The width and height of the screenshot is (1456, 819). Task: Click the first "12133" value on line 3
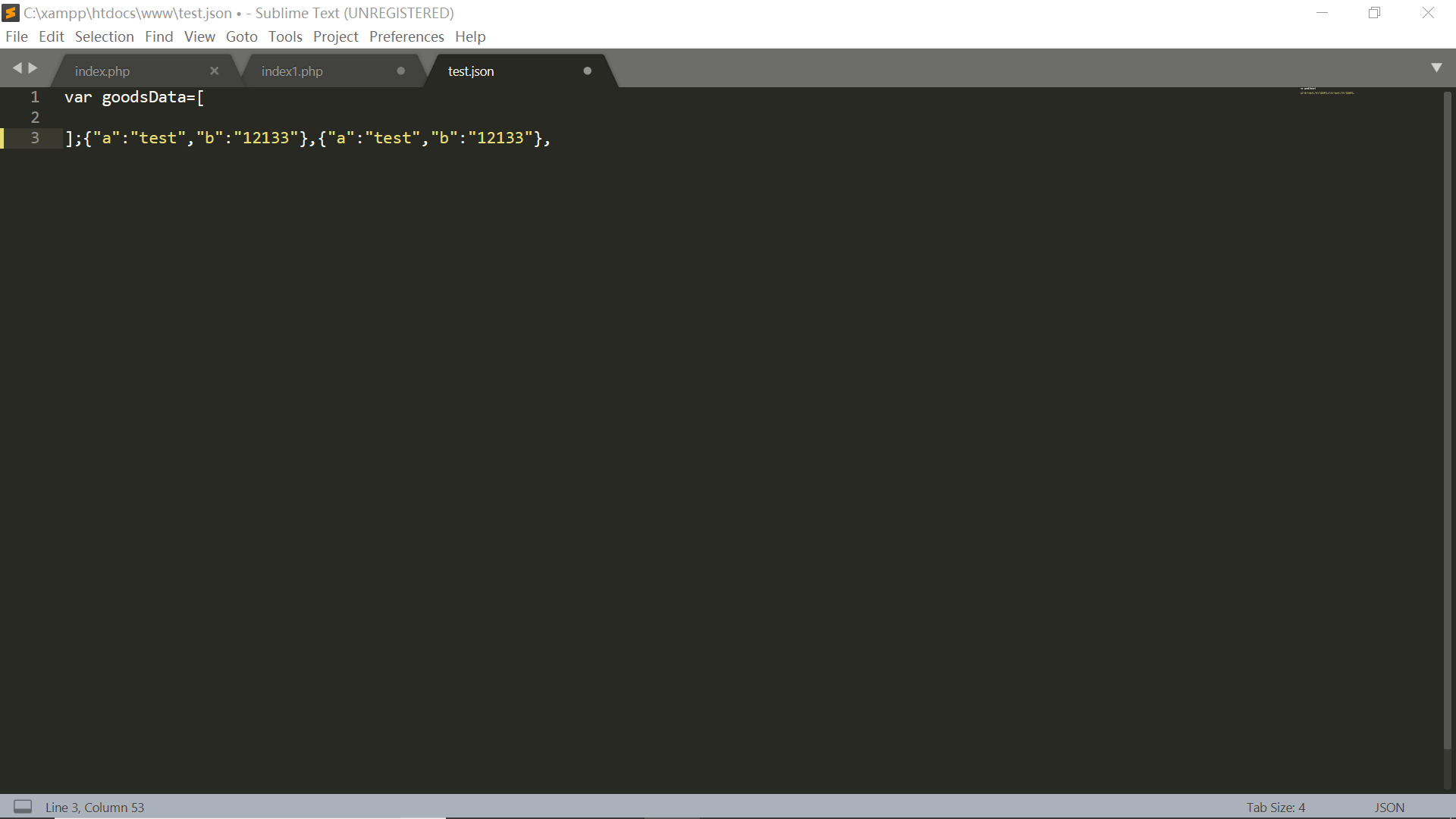point(265,138)
